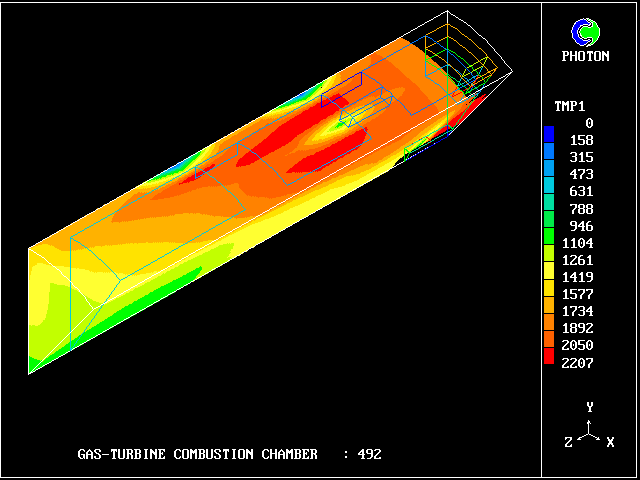The image size is (640, 480).
Task: Pick the dark blue swatch at legend top
Action: point(548,132)
